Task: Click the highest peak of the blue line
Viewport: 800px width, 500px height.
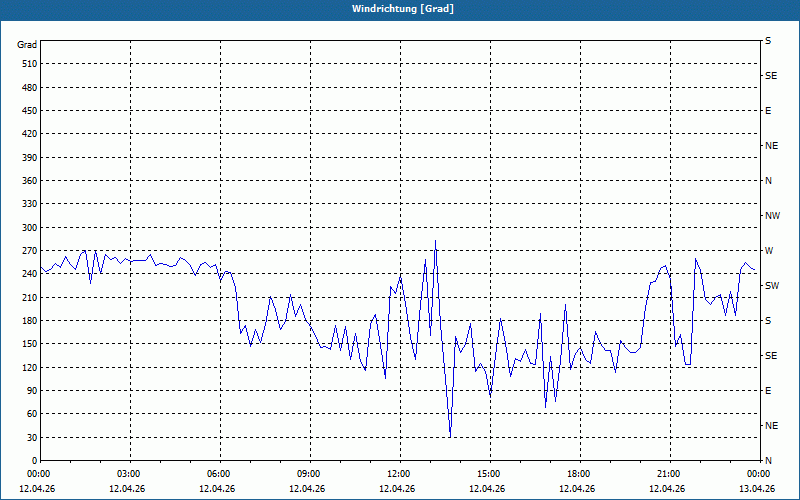Action: [x=435, y=241]
